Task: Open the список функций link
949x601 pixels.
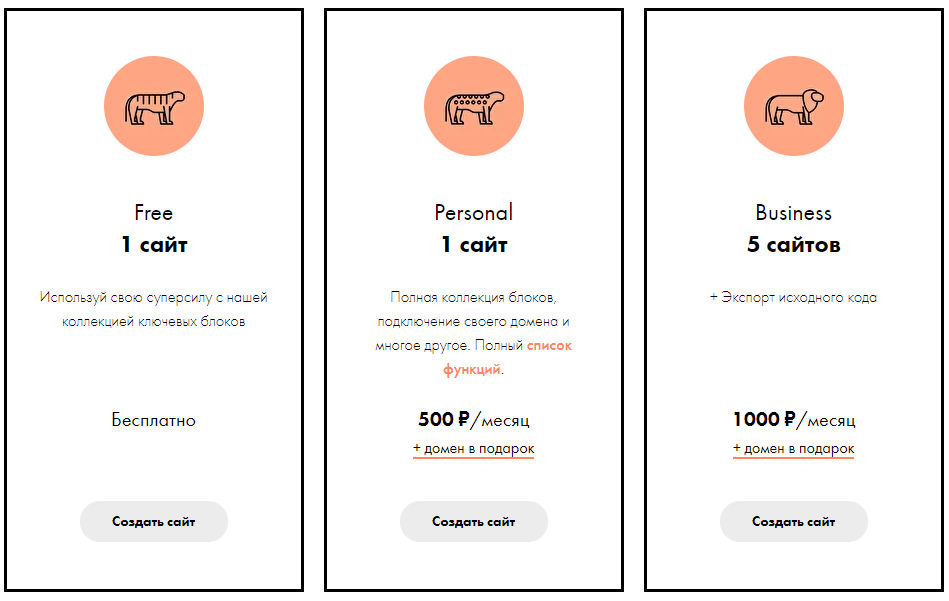Action: point(507,357)
